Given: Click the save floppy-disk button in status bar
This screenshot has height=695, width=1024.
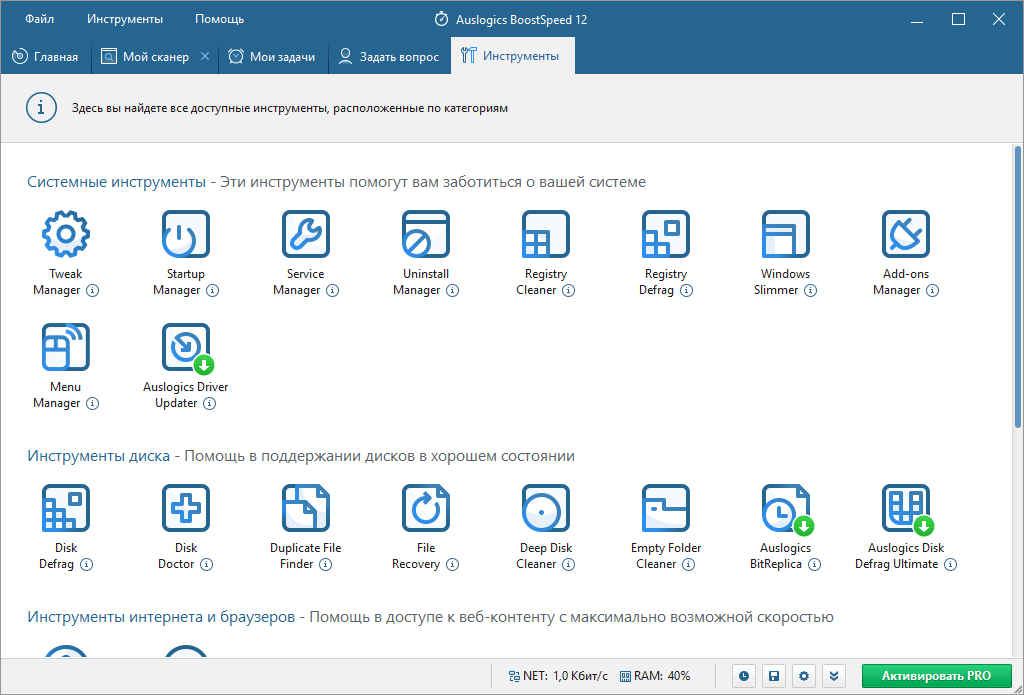Looking at the screenshot, I should click(x=774, y=676).
